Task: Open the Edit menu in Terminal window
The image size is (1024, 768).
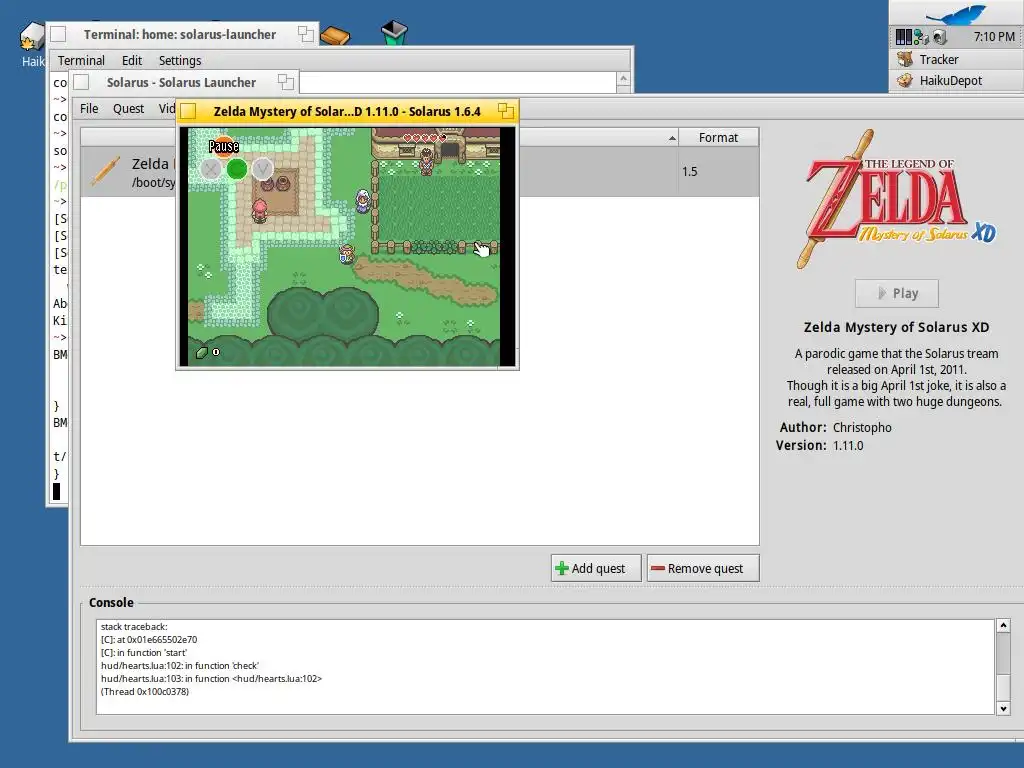Action: tap(132, 60)
